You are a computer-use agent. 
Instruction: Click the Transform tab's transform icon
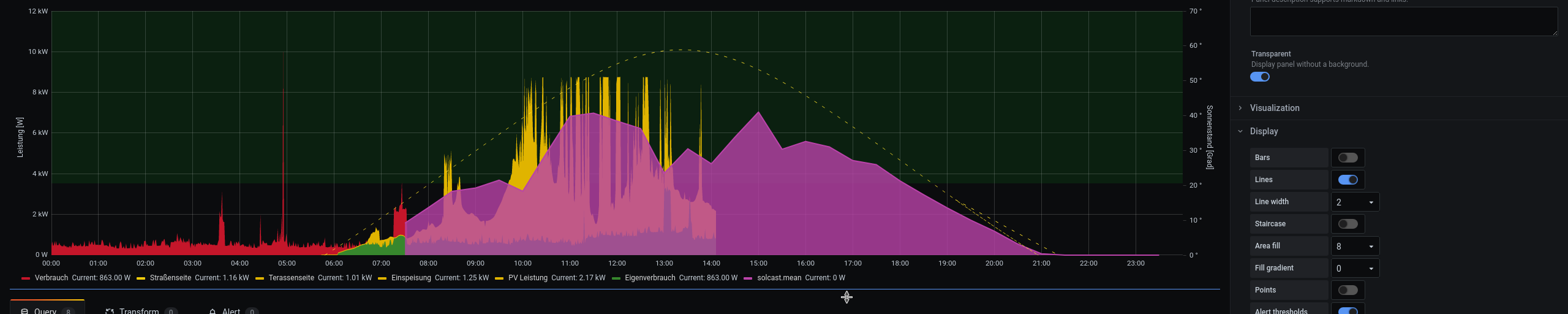pyautogui.click(x=110, y=312)
